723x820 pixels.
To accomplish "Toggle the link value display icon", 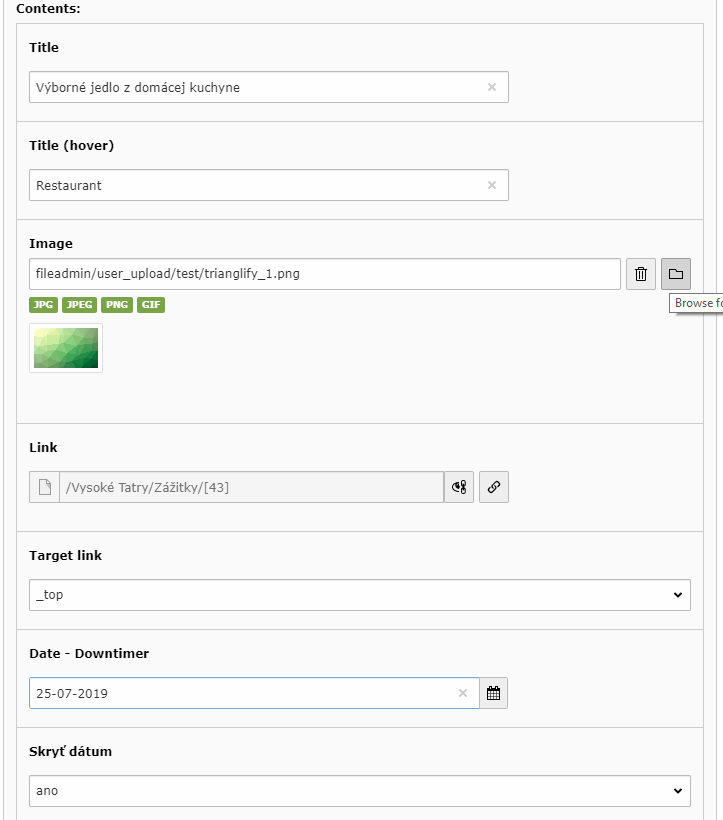I will (x=459, y=487).
